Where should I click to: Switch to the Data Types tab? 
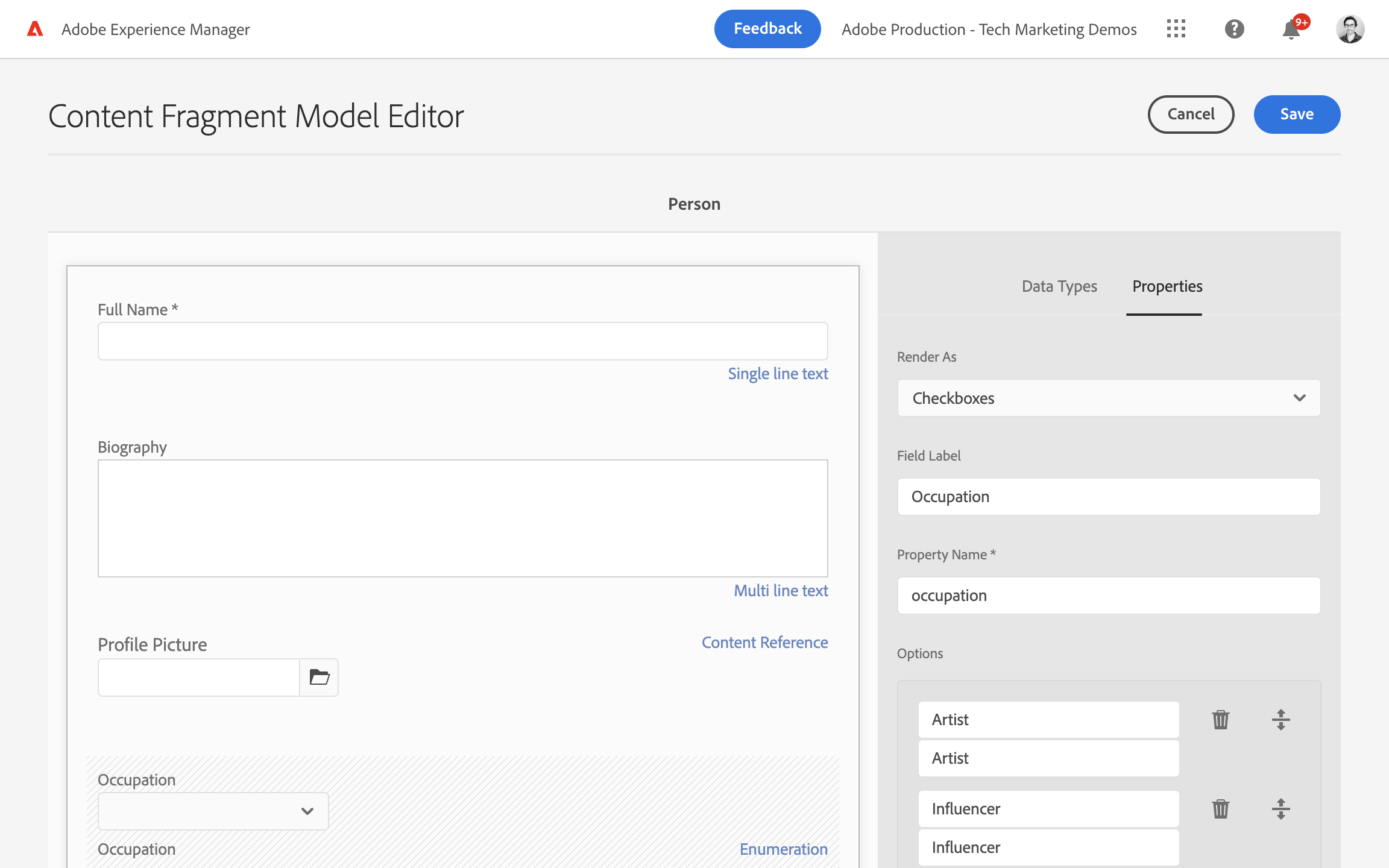1059,286
